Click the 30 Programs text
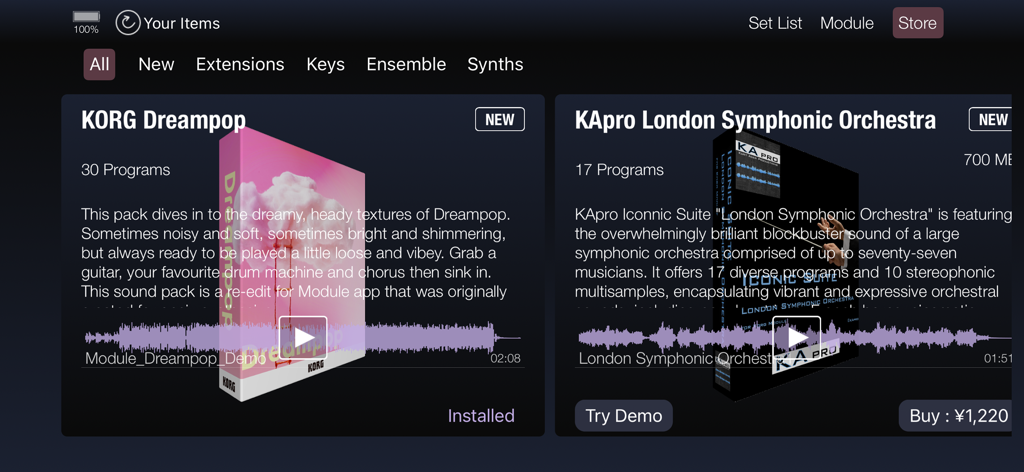 [125, 170]
